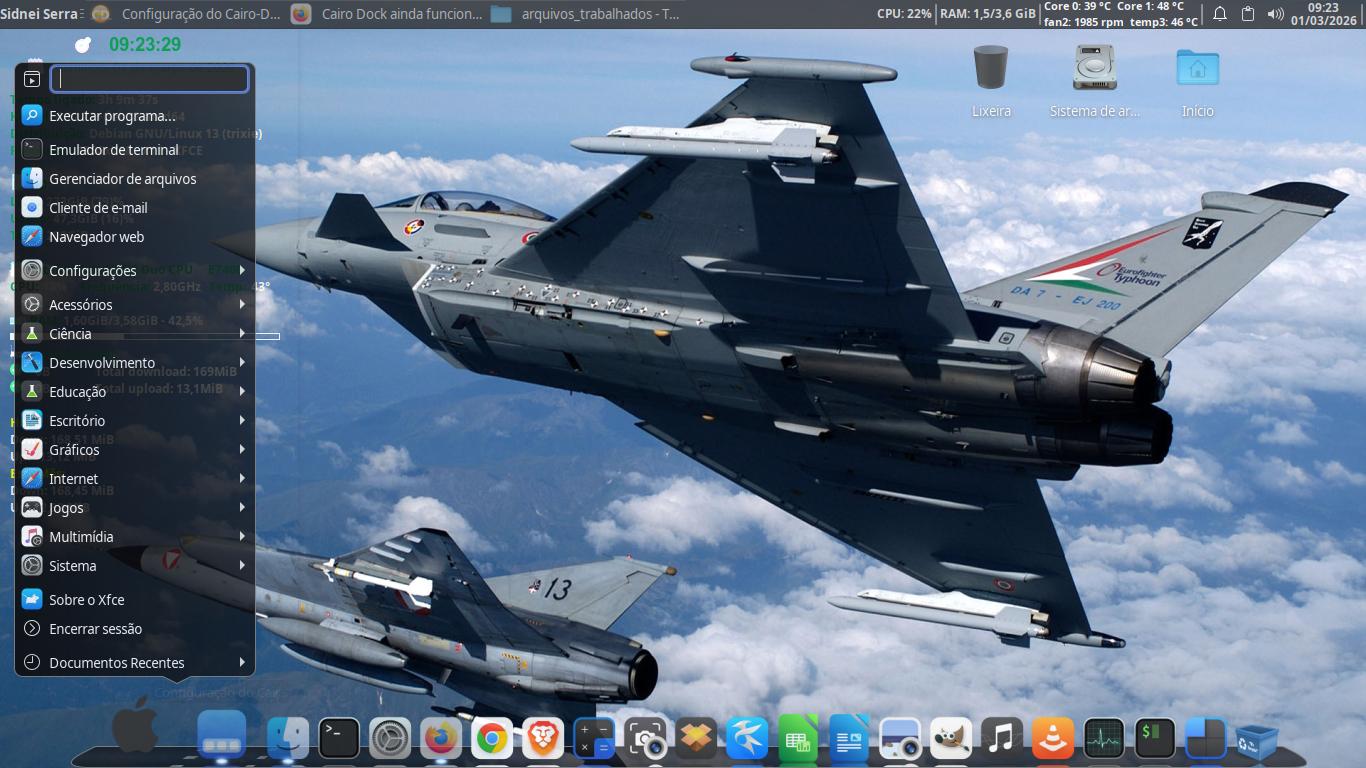
Task: Open Brave browser in the dock
Action: tap(542, 739)
